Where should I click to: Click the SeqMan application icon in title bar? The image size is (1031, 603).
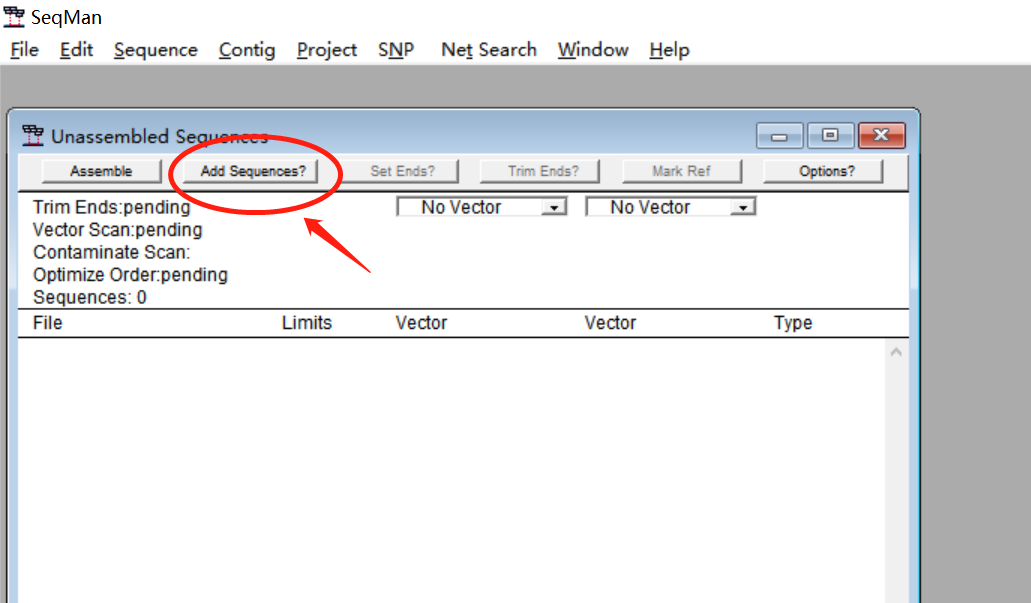pyautogui.click(x=14, y=17)
